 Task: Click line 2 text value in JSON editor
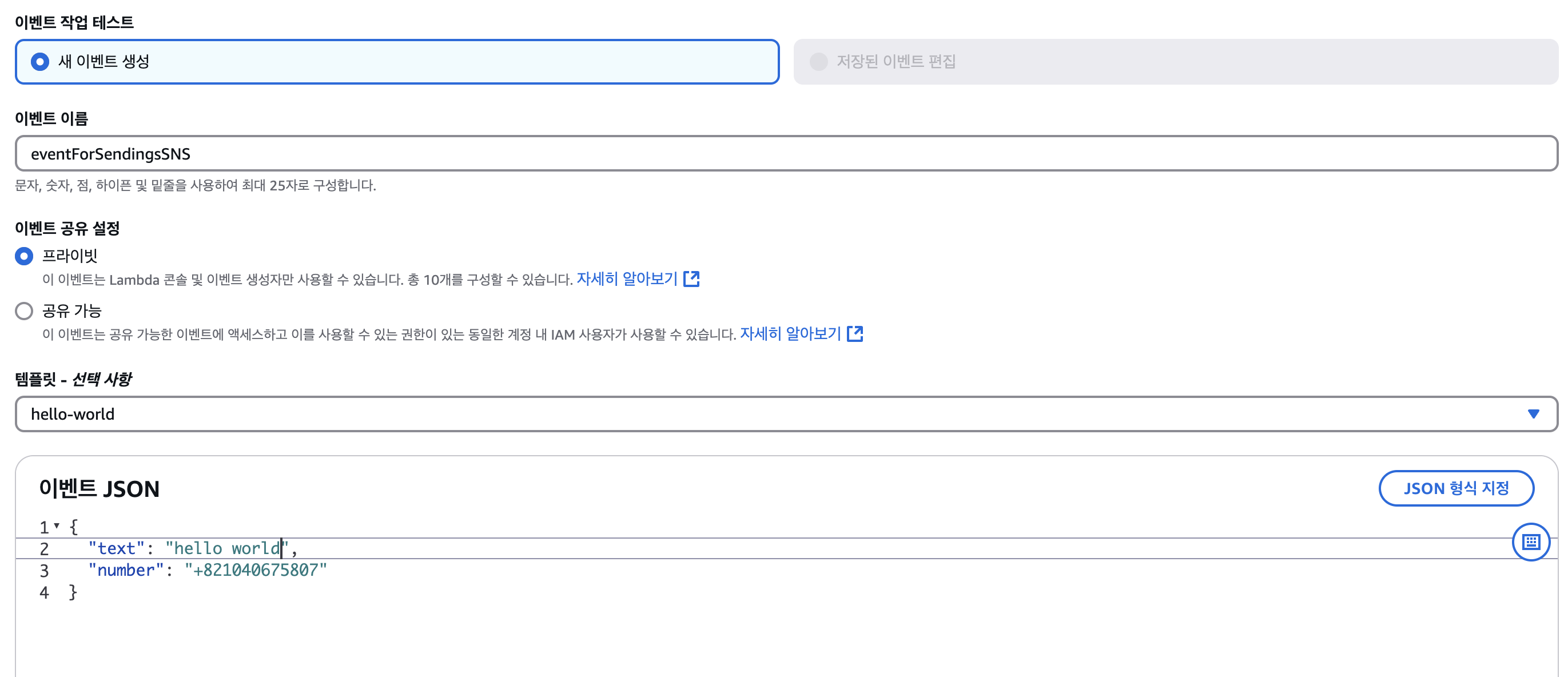coord(226,548)
